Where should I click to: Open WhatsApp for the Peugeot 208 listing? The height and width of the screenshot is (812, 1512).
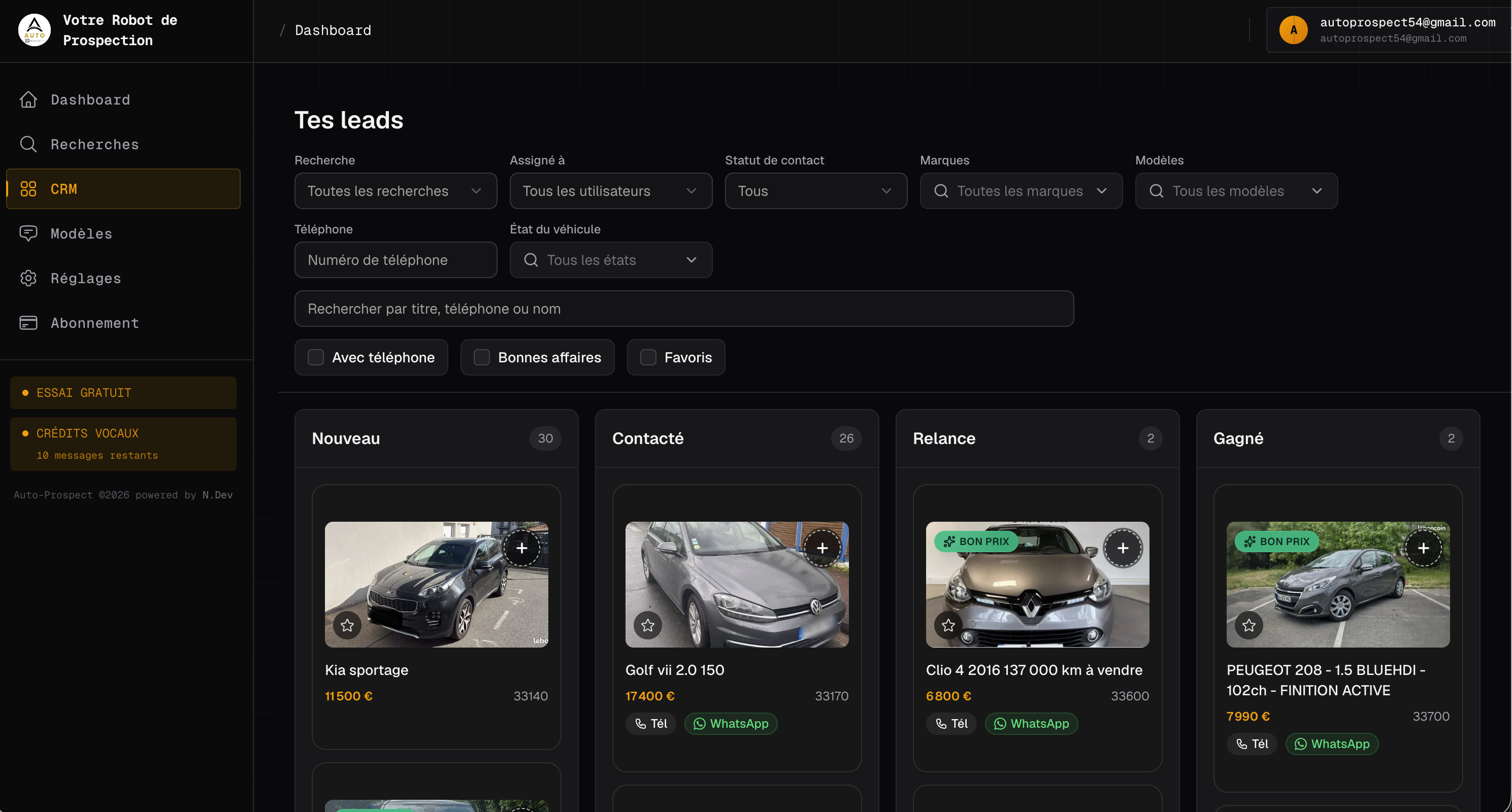[x=1332, y=744]
